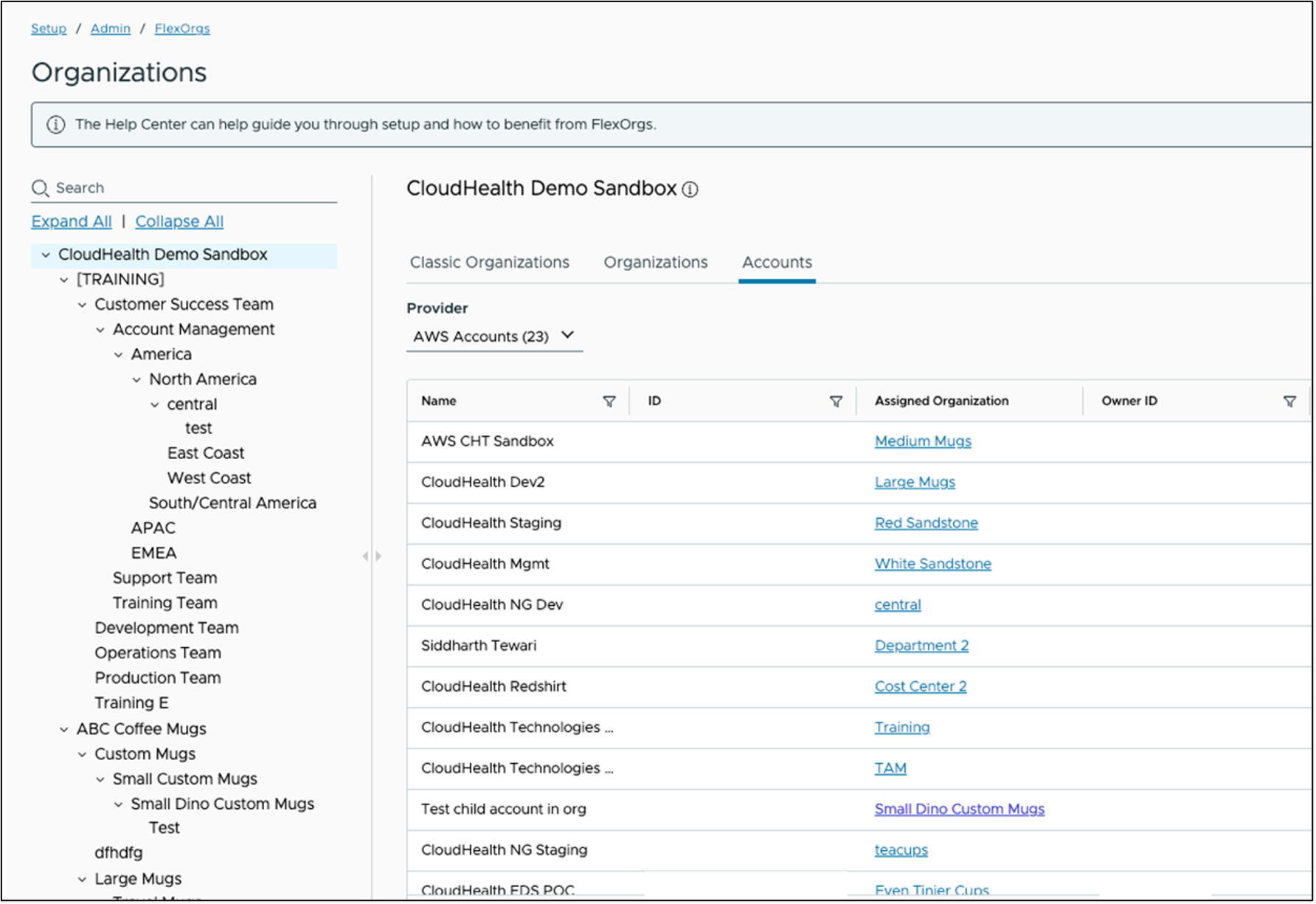Open the White Sandstone organization link

(933, 565)
